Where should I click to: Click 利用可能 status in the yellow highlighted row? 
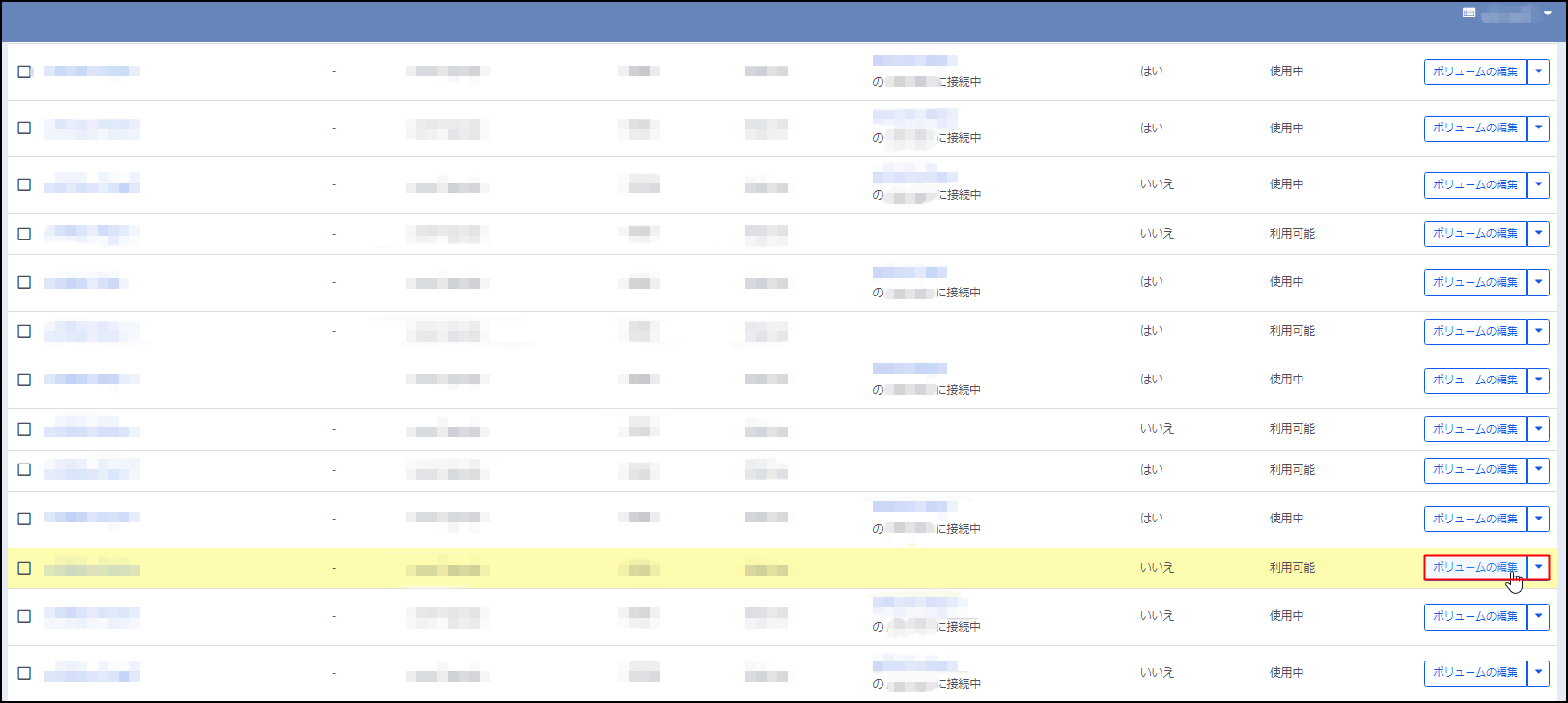pyautogui.click(x=1292, y=568)
